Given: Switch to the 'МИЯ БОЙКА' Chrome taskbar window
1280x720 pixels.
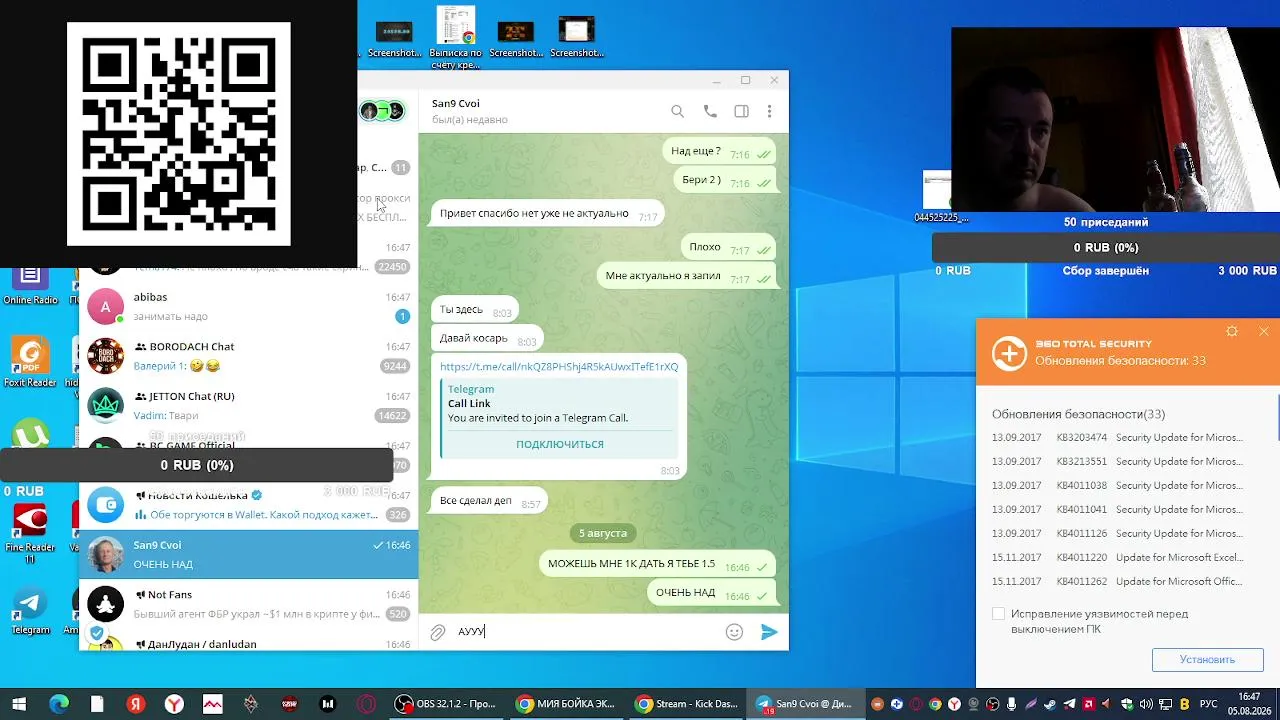Looking at the screenshot, I should [x=565, y=704].
